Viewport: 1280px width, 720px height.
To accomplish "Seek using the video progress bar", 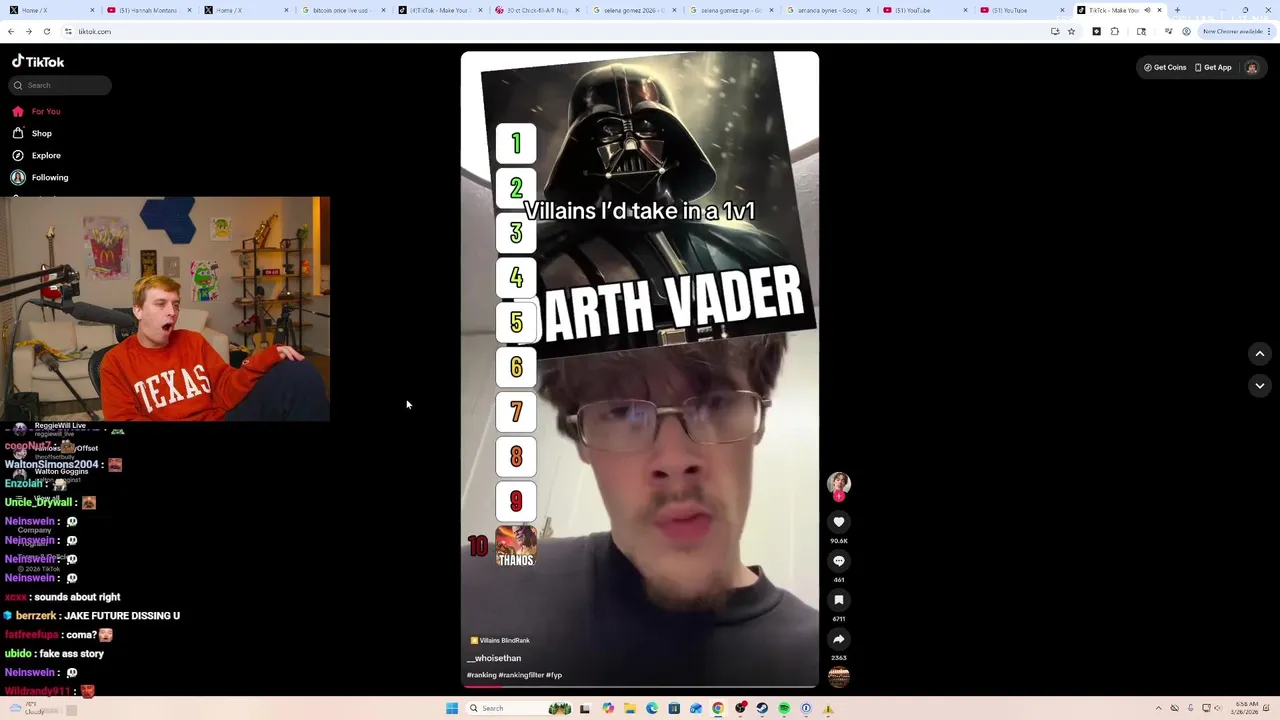I will pos(640,686).
